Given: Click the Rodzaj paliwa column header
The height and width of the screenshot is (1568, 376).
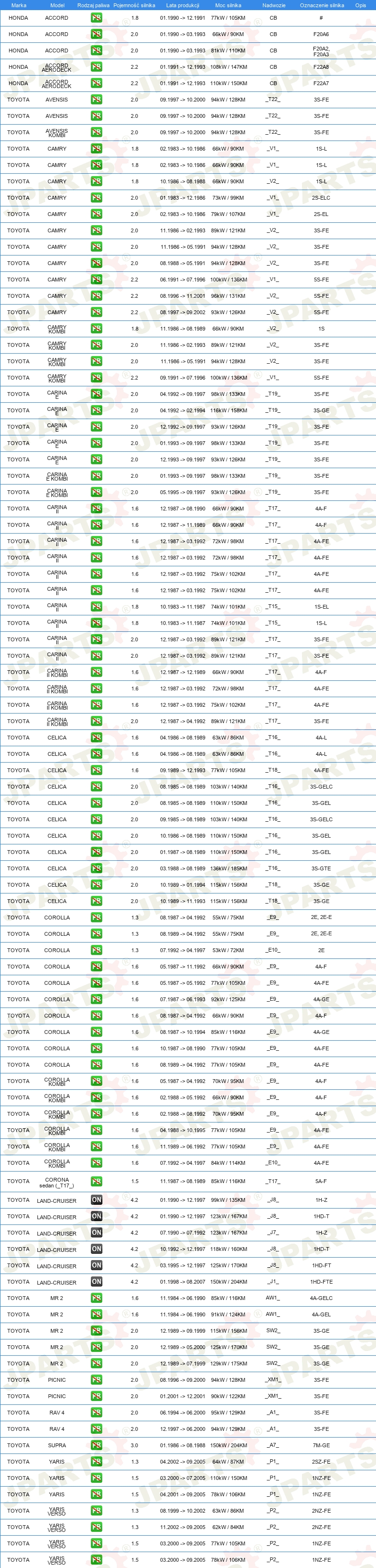Looking at the screenshot, I should click(94, 5).
